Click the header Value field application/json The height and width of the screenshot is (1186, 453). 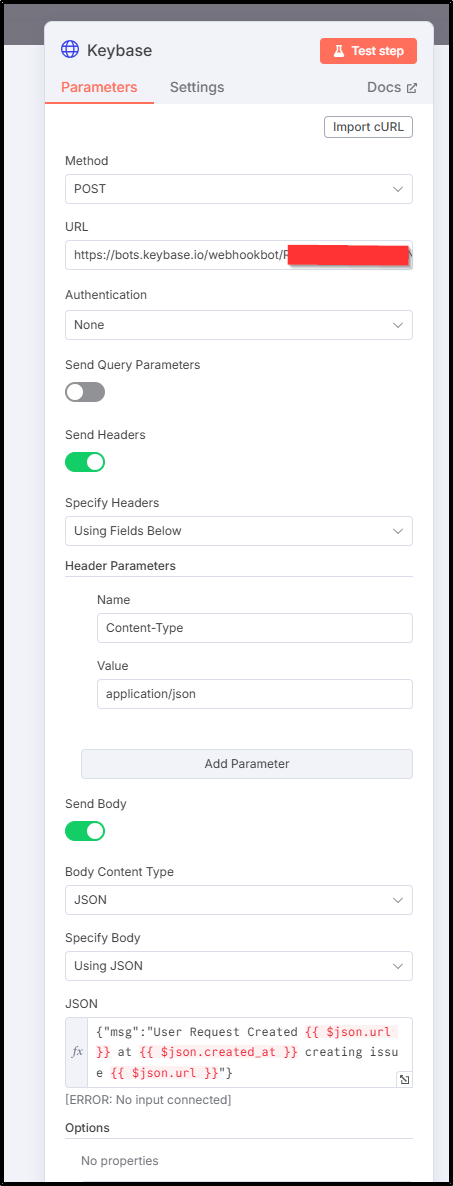[x=255, y=694]
